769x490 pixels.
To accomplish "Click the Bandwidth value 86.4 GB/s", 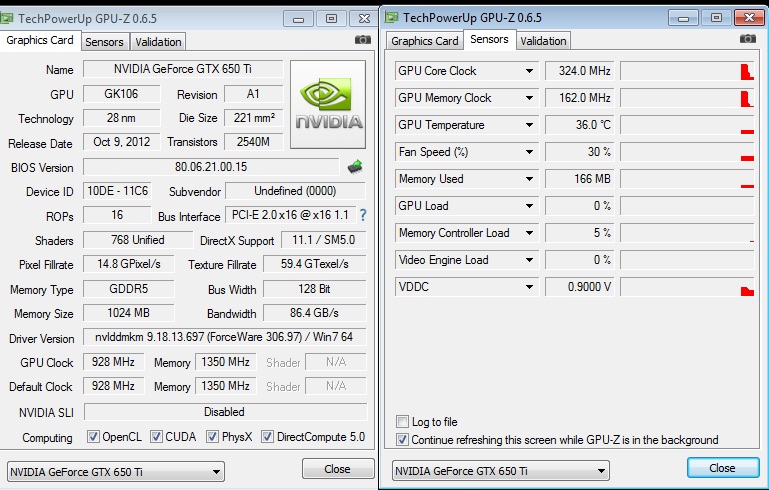I will (314, 313).
